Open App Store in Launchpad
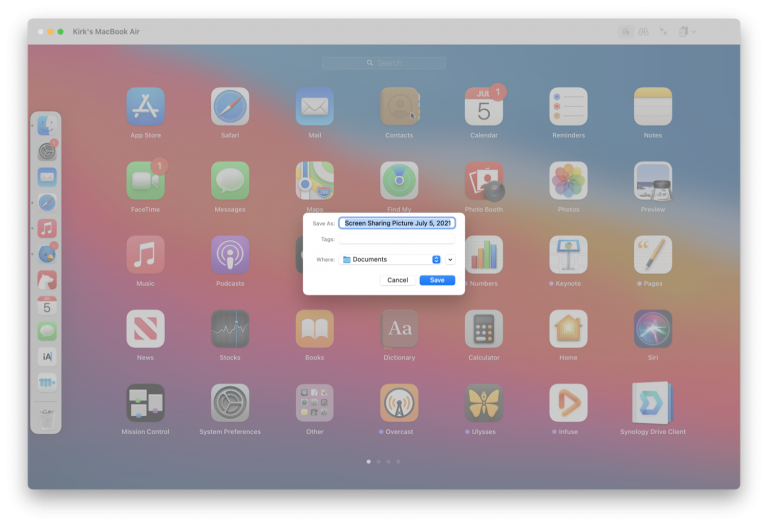The image size is (768, 526). 145,107
